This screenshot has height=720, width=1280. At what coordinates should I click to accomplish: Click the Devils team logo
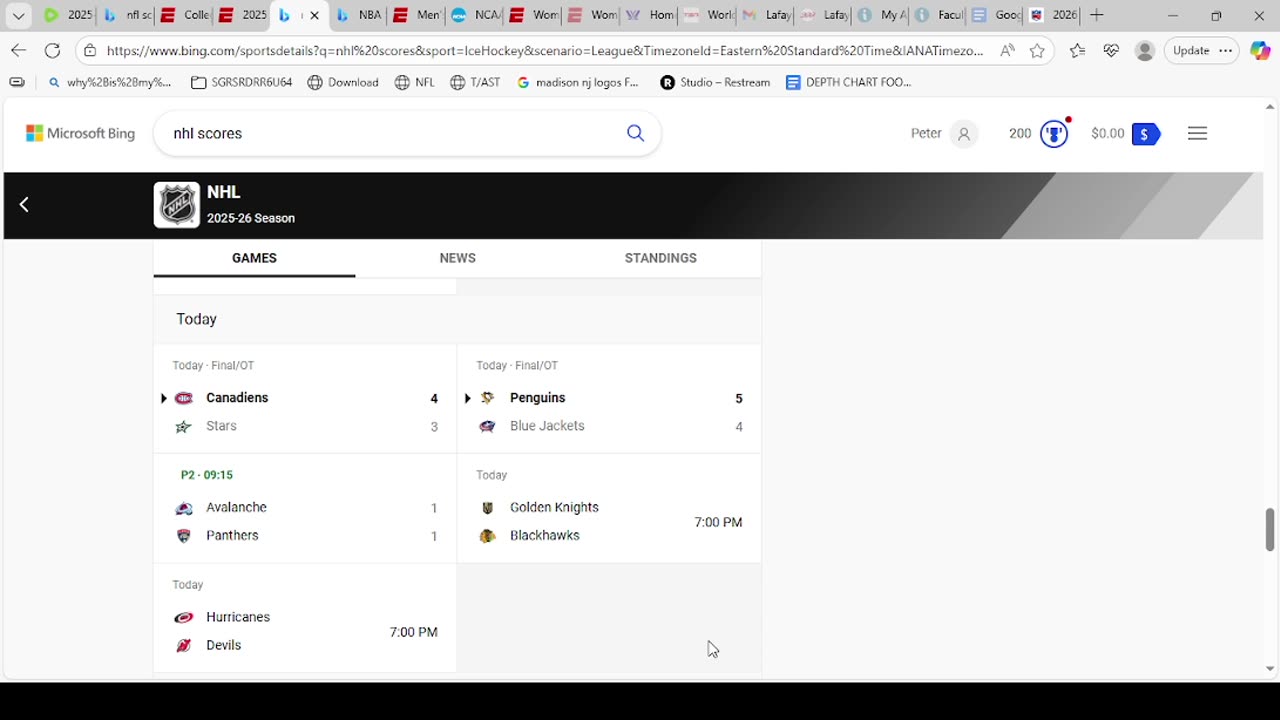(183, 646)
